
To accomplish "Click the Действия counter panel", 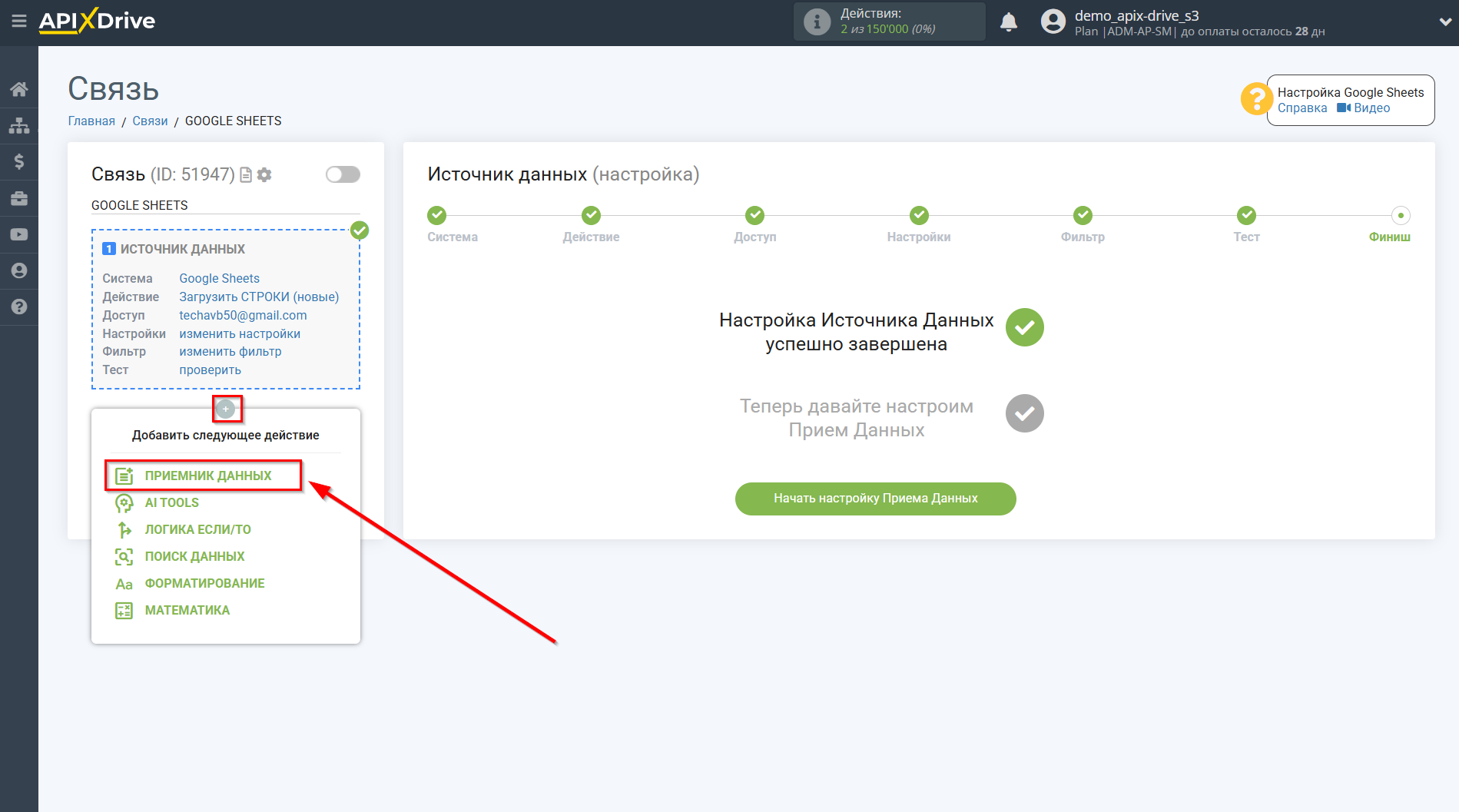I will pyautogui.click(x=889, y=22).
